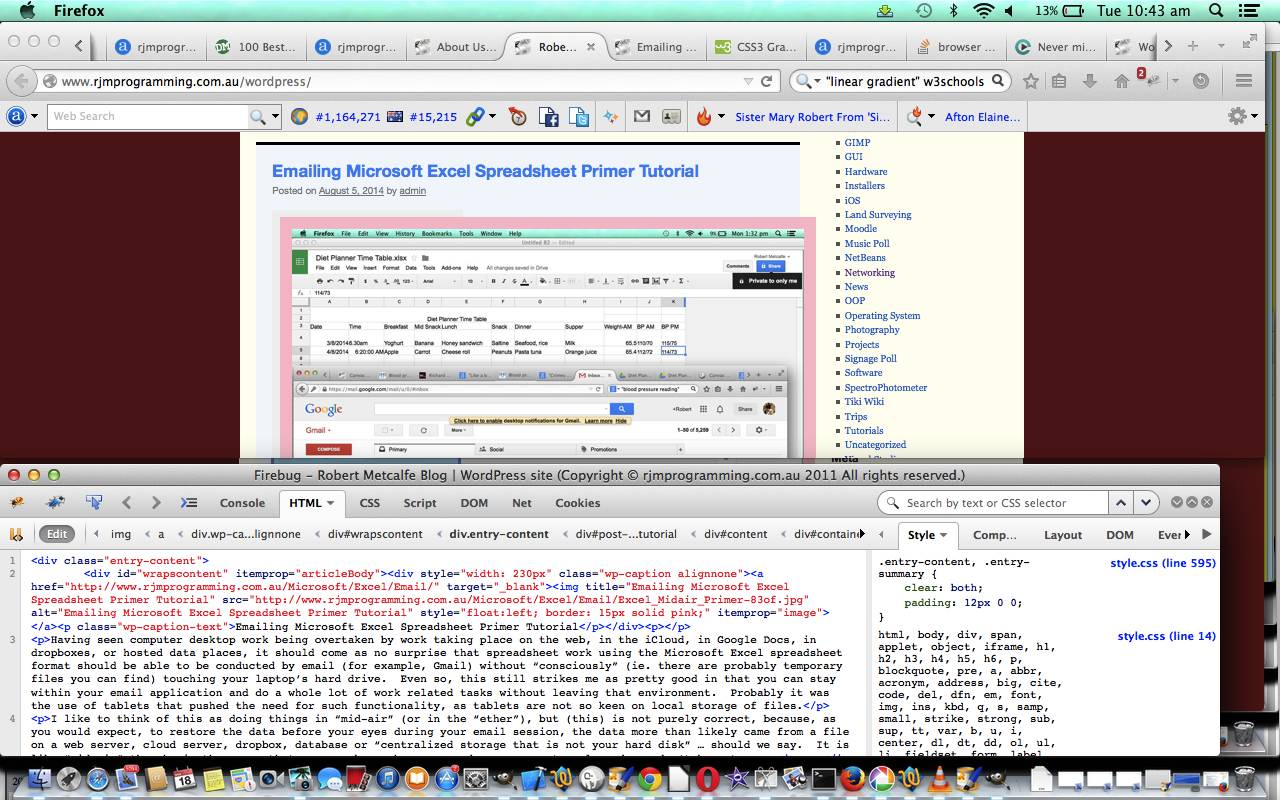Open the list all tabs dropdown
The width and height of the screenshot is (1280, 800).
pos(1221,46)
